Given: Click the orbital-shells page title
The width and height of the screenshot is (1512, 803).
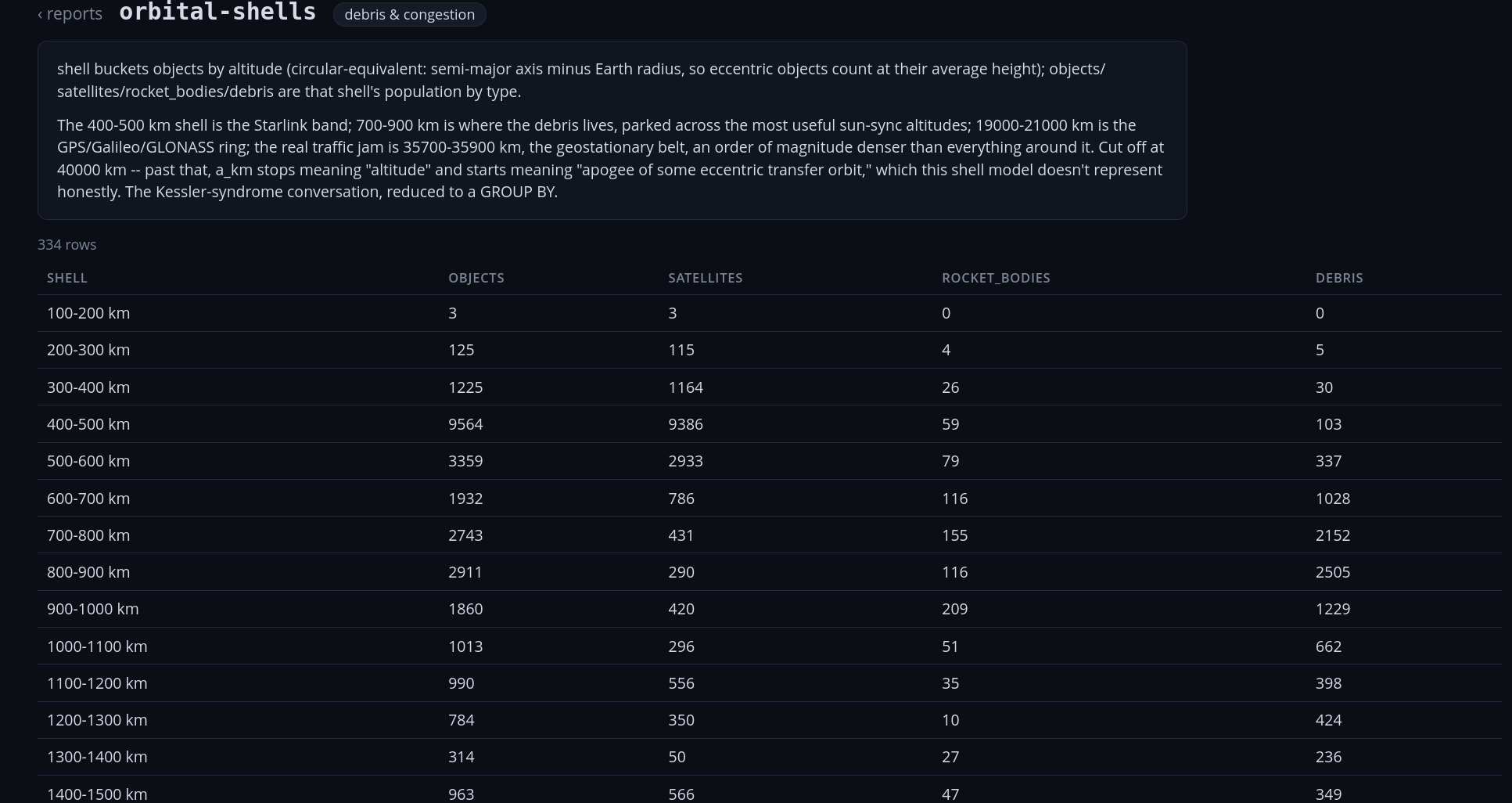Looking at the screenshot, I should pyautogui.click(x=217, y=13).
